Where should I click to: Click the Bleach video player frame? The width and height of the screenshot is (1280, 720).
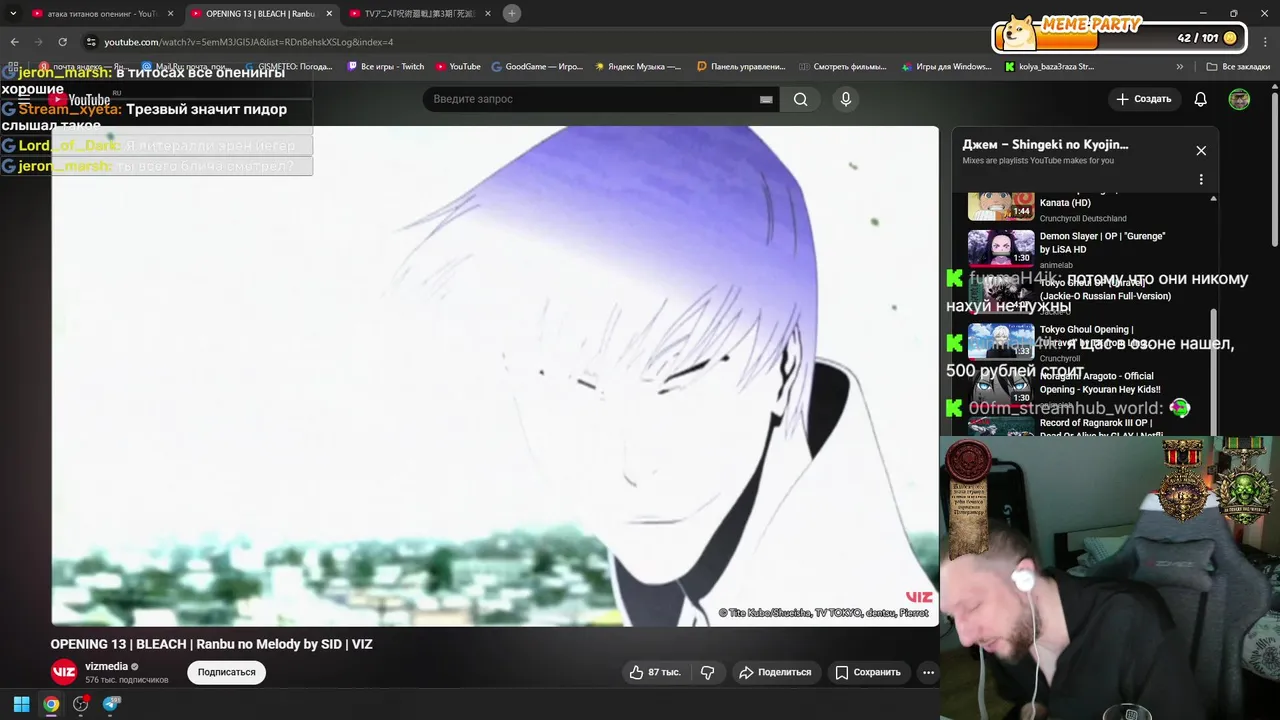point(495,376)
